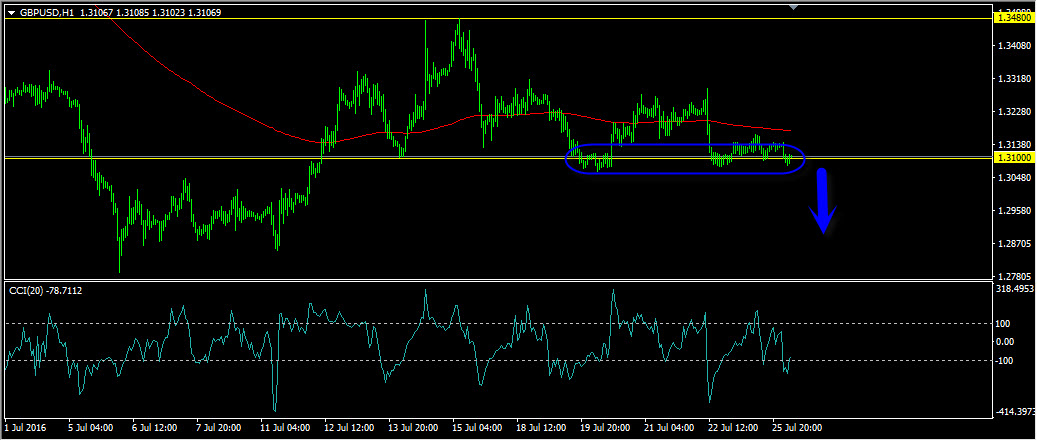Click the 25 Jul 20:00 time label

point(797,428)
